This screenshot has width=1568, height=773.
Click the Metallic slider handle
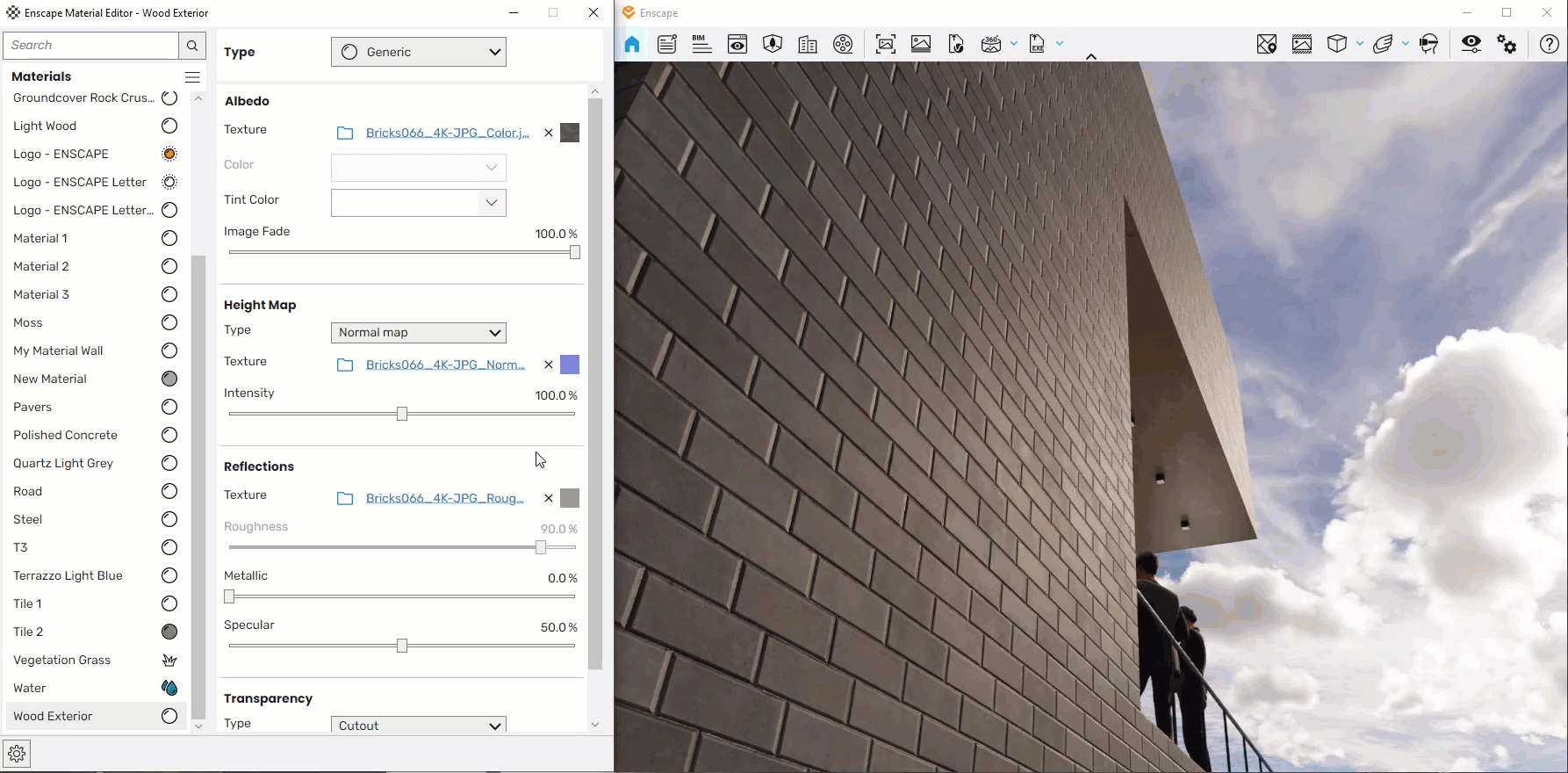[x=229, y=596]
